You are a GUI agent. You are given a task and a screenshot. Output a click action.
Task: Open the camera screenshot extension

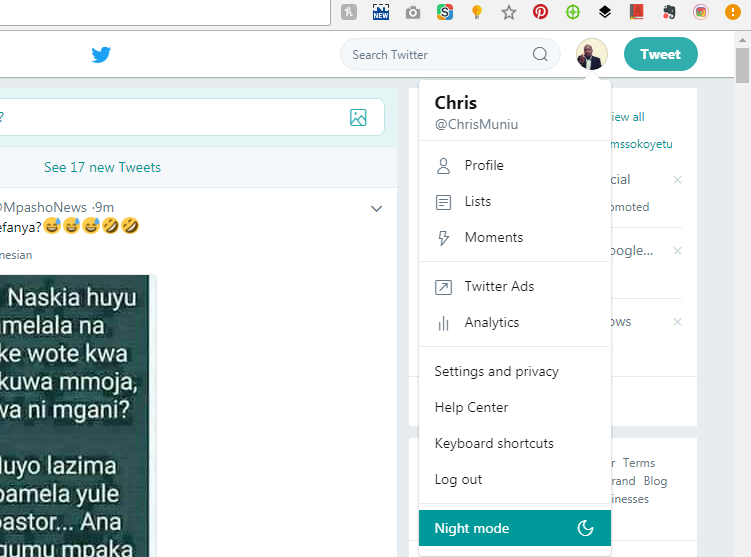point(413,13)
